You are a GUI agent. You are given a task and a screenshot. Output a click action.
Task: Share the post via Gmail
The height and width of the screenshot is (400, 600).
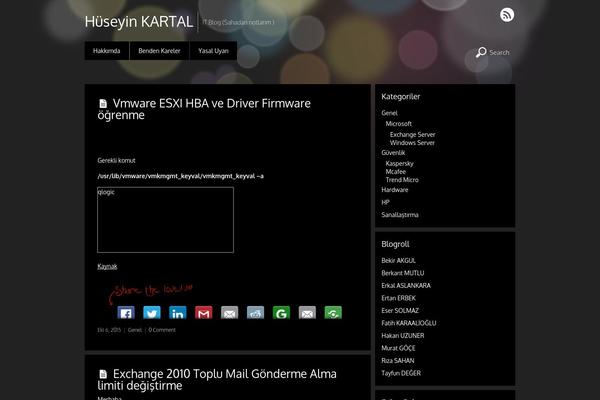(x=204, y=313)
